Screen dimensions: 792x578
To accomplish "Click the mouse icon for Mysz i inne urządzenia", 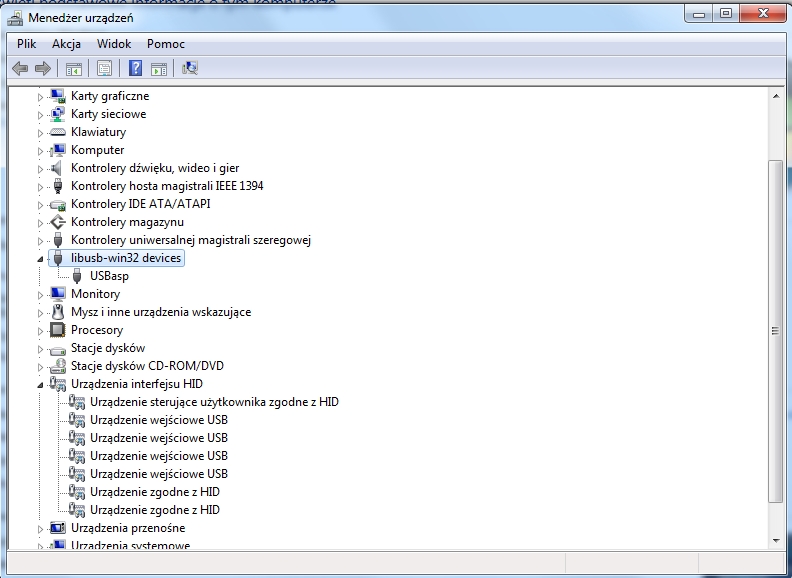I will pyautogui.click(x=58, y=312).
